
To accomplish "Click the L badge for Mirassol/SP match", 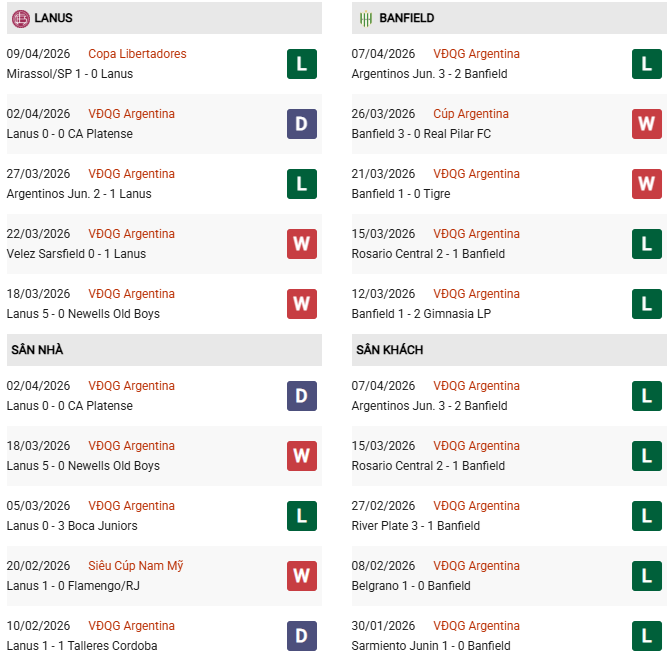I will click(x=302, y=64).
